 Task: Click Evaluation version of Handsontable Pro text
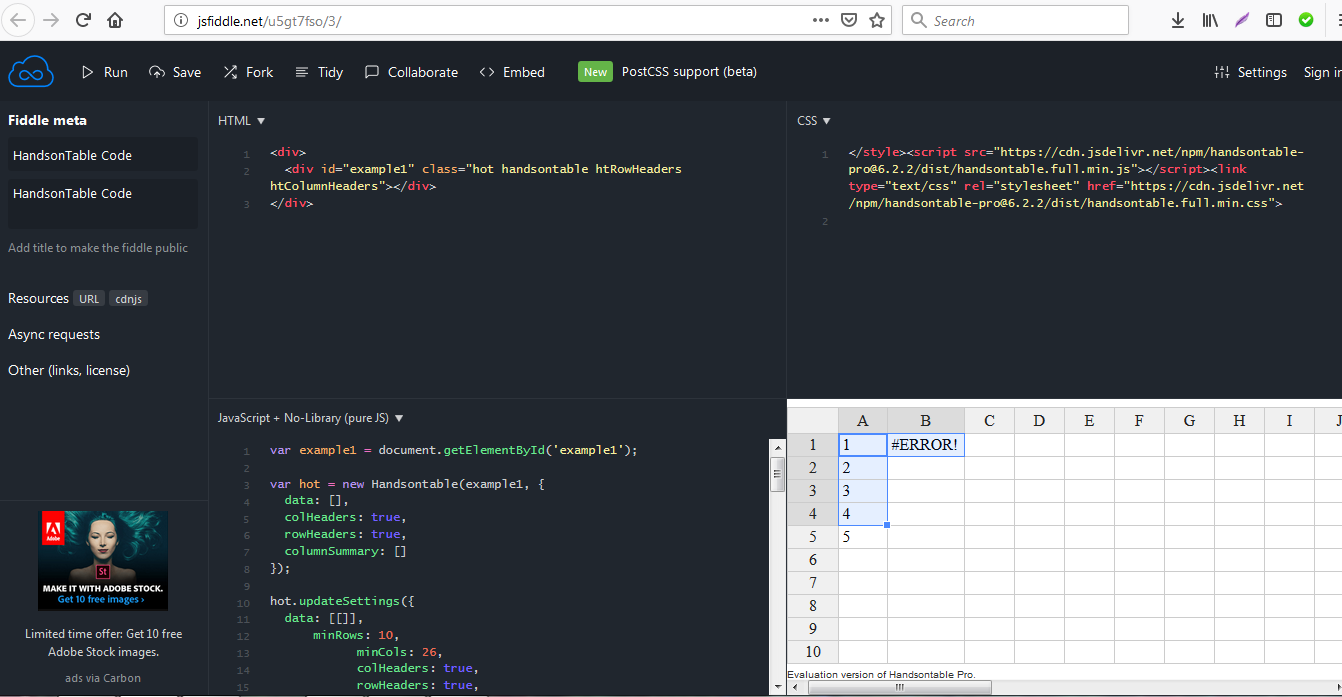(x=881, y=674)
